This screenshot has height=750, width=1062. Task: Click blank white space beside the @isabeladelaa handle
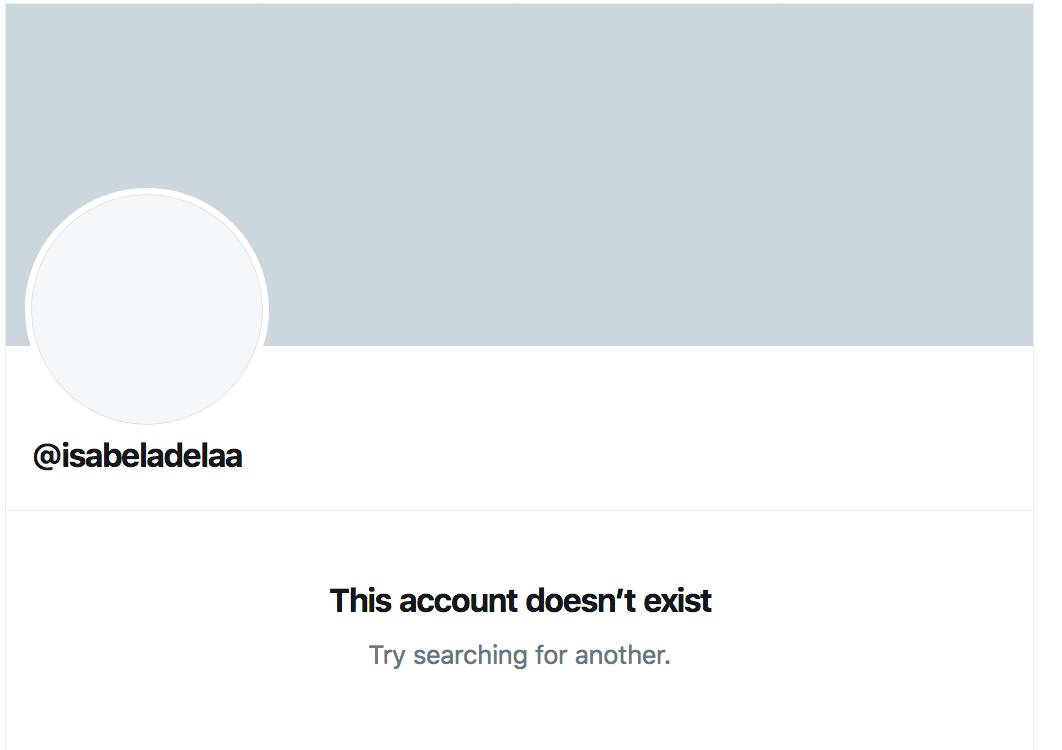click(600, 456)
